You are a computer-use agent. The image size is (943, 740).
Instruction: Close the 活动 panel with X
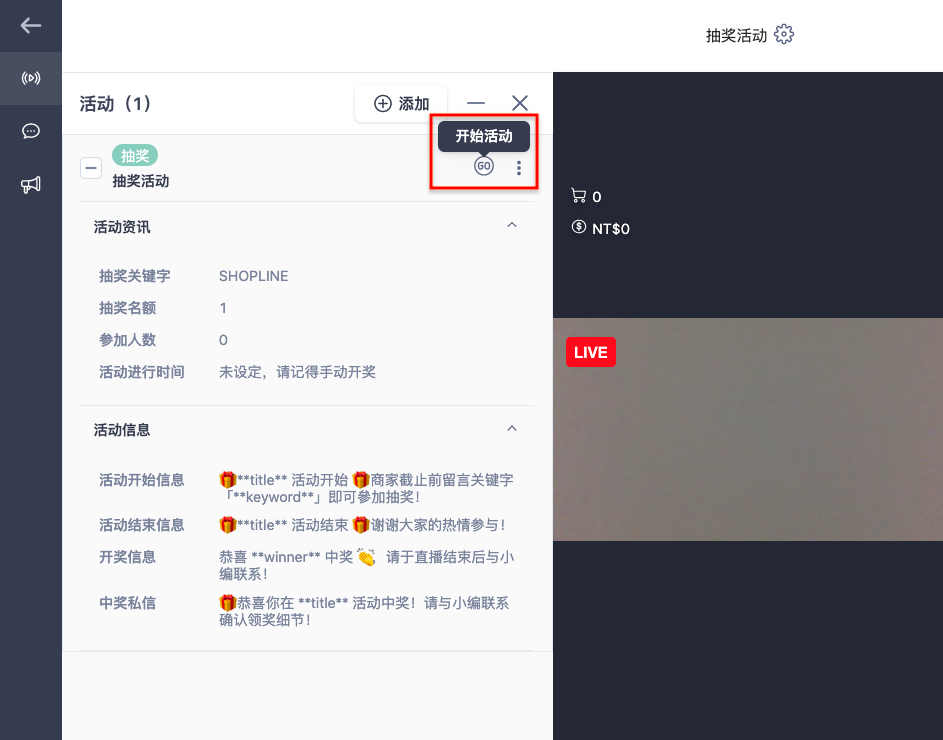click(x=520, y=103)
